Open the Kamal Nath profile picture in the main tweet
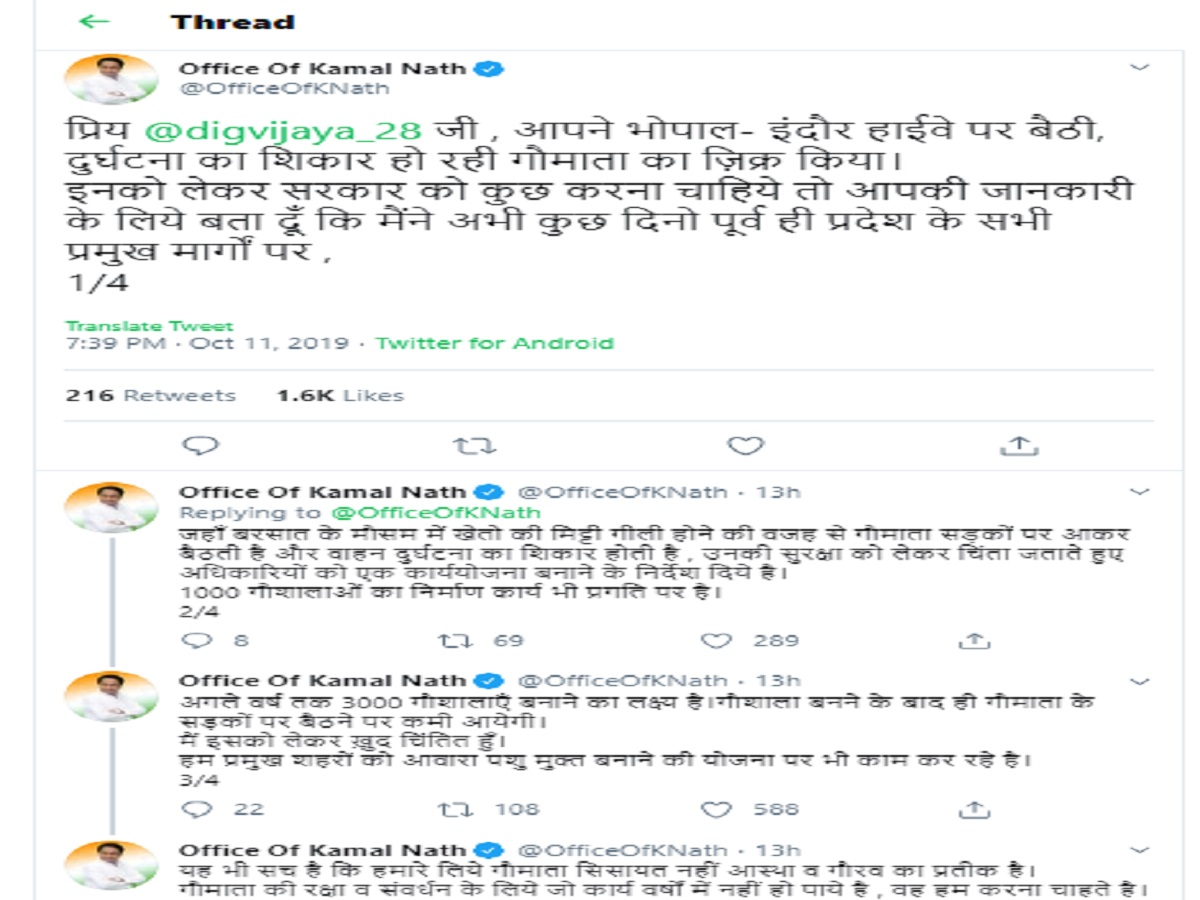Viewport: 1200px width, 900px height. pyautogui.click(x=111, y=80)
